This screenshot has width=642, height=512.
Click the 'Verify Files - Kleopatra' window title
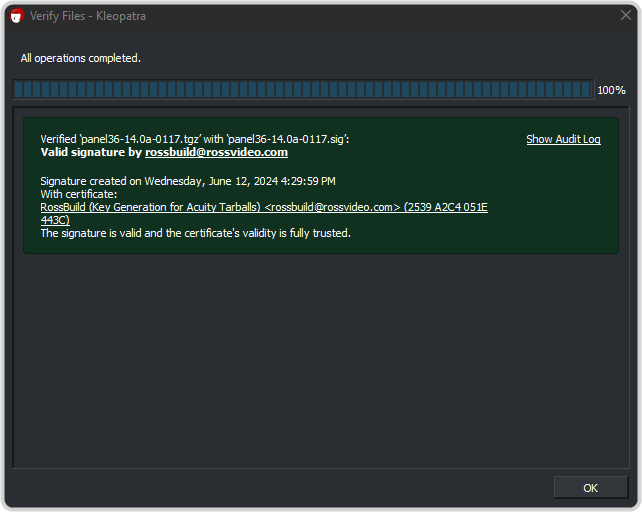(87, 15)
